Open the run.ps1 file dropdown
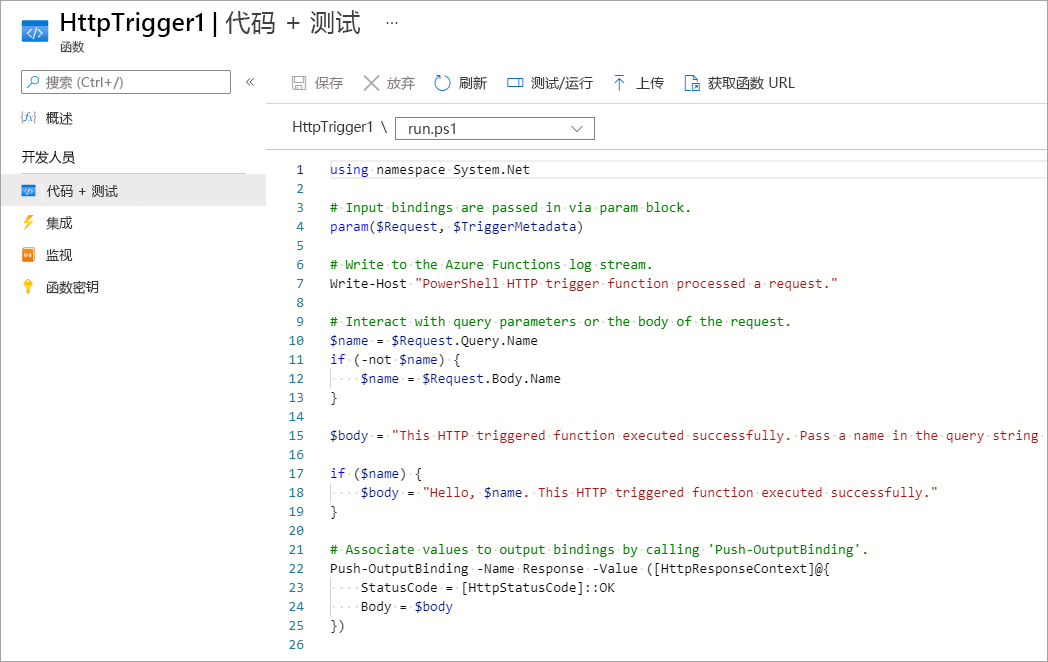 point(495,128)
